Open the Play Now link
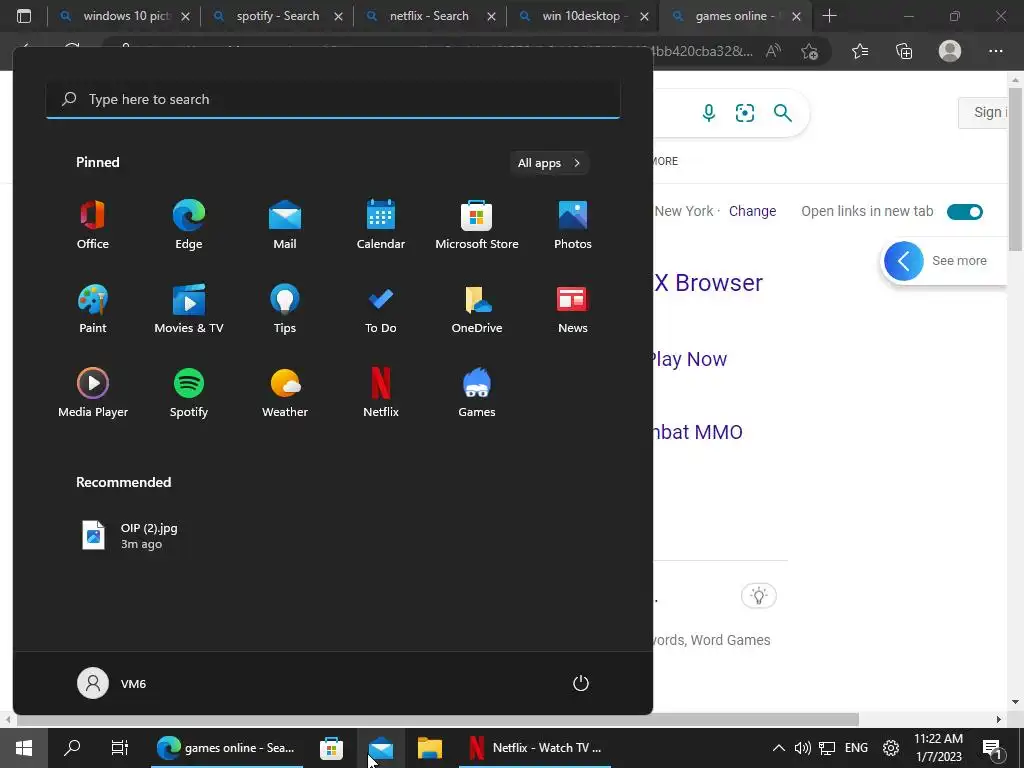This screenshot has height=768, width=1024. click(x=689, y=359)
